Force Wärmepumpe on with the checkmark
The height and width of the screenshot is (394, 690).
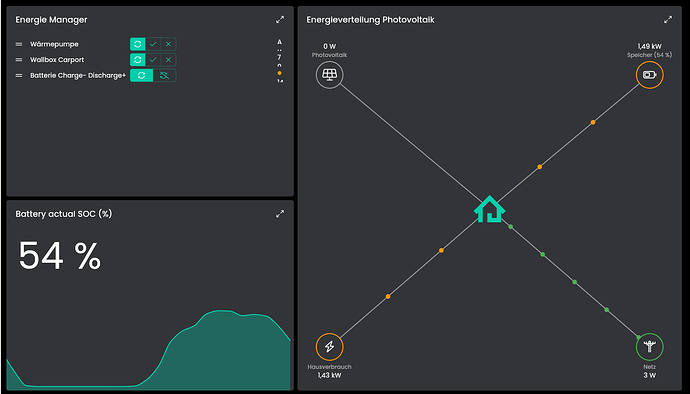[x=153, y=44]
